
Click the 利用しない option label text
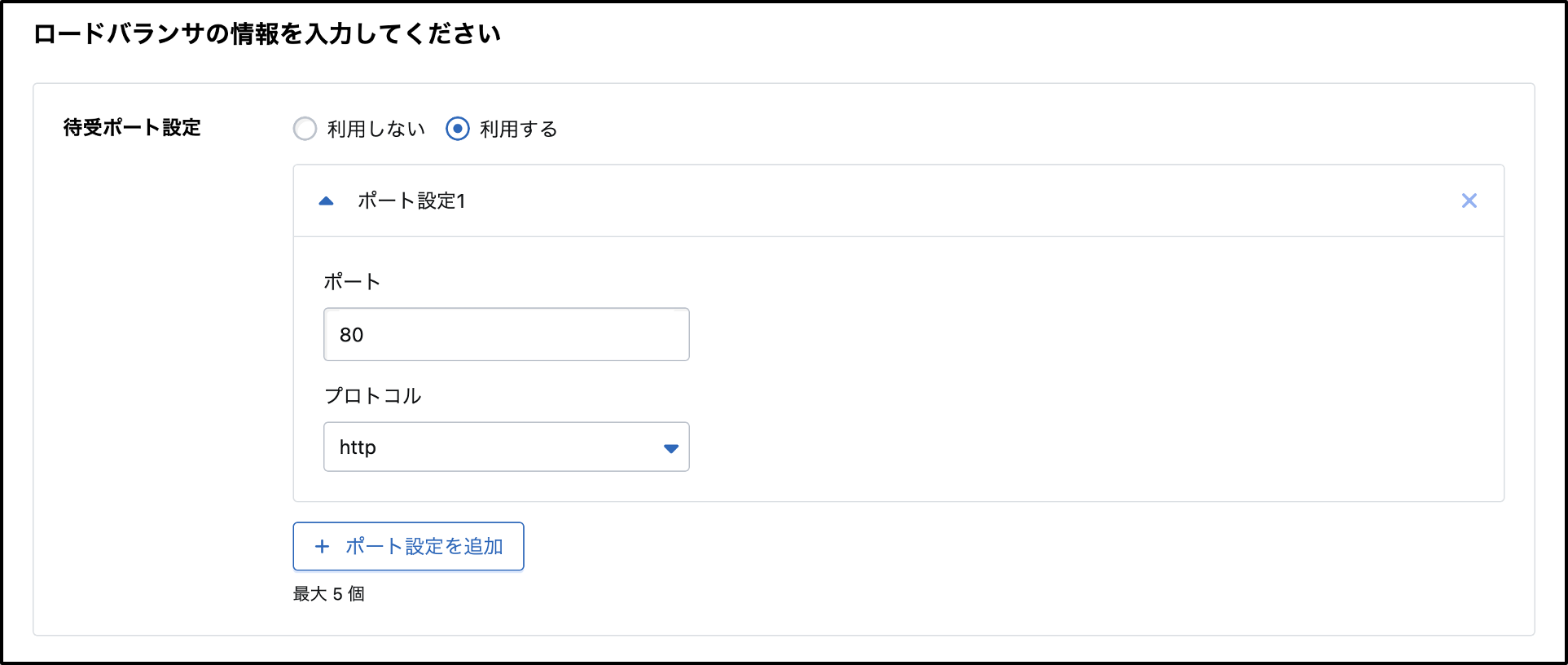click(x=376, y=130)
